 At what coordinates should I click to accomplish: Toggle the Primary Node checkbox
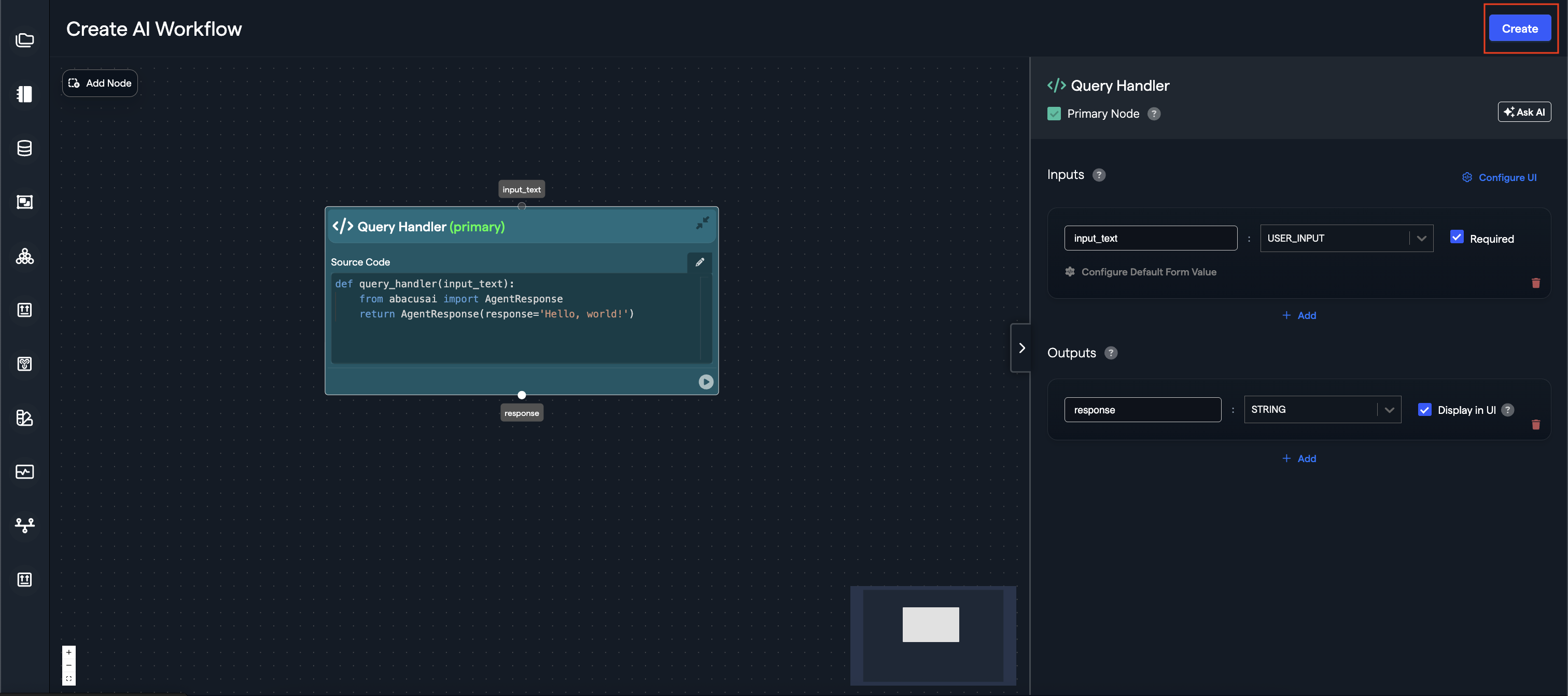click(1054, 114)
